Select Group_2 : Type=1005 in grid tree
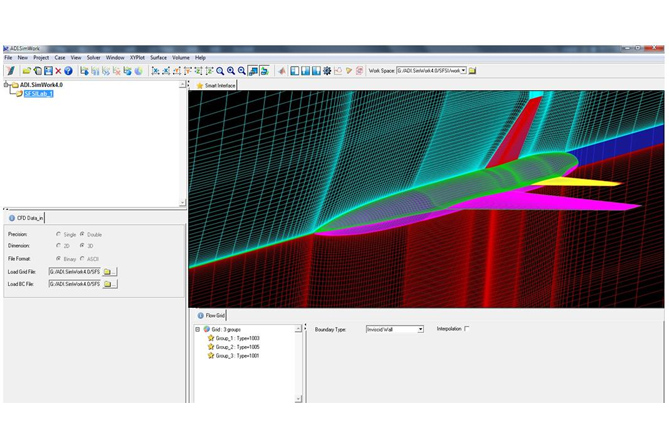 237,347
